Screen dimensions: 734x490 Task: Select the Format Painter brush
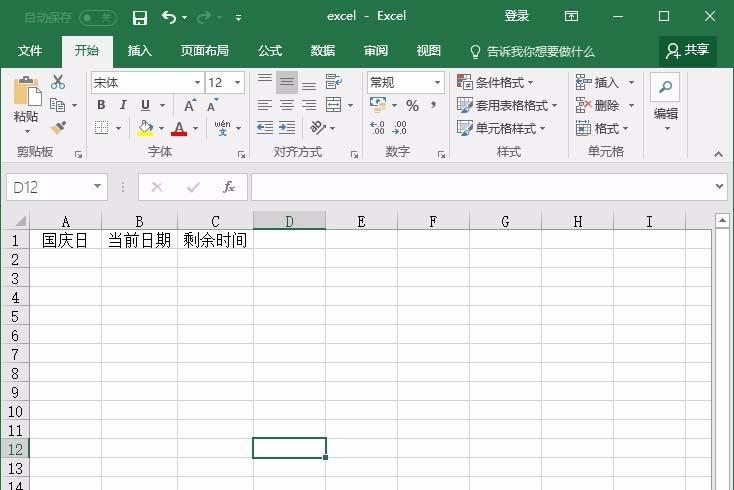58,127
